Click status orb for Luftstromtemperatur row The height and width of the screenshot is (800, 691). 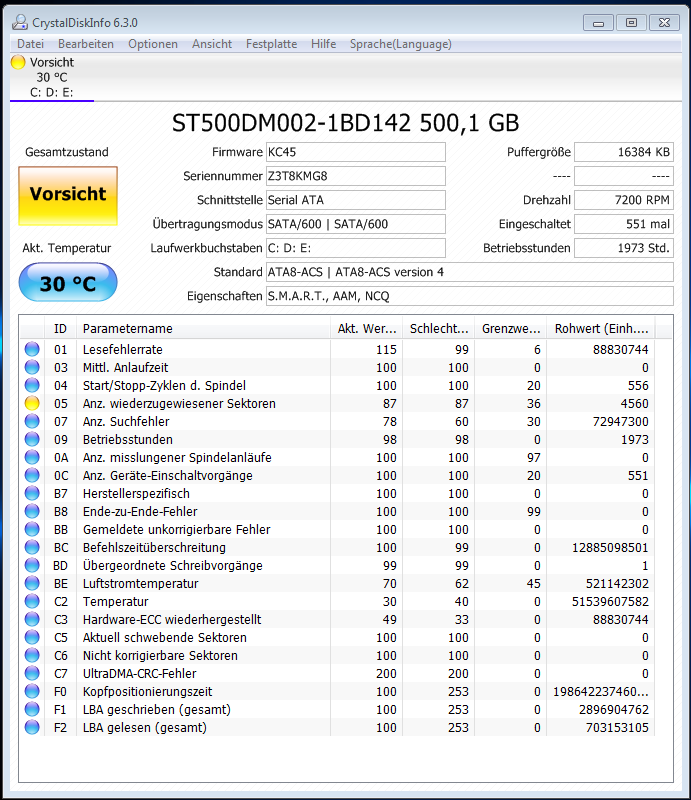tap(32, 583)
